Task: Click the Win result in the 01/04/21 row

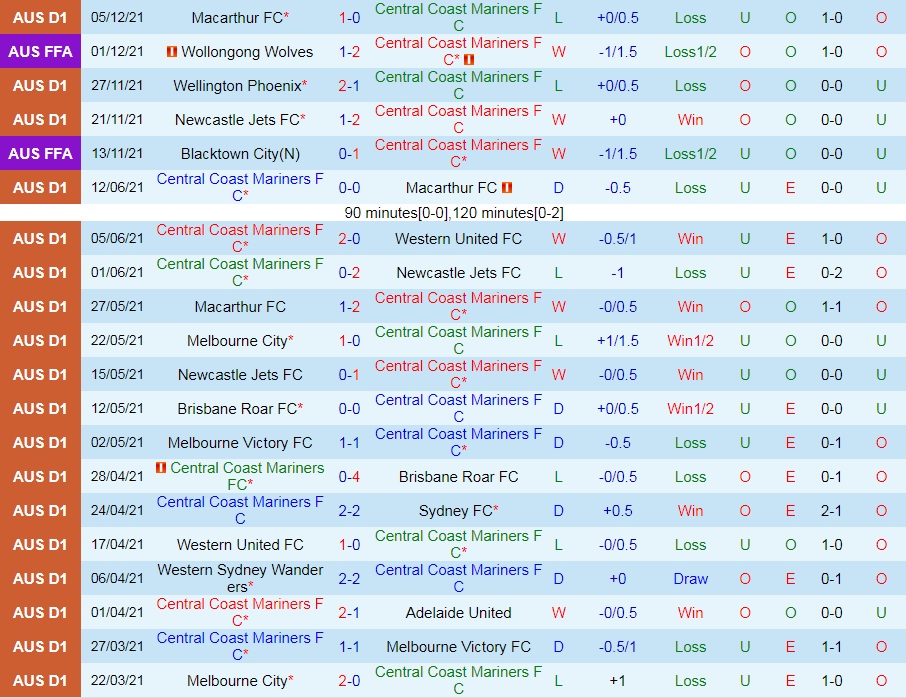Action: click(690, 612)
